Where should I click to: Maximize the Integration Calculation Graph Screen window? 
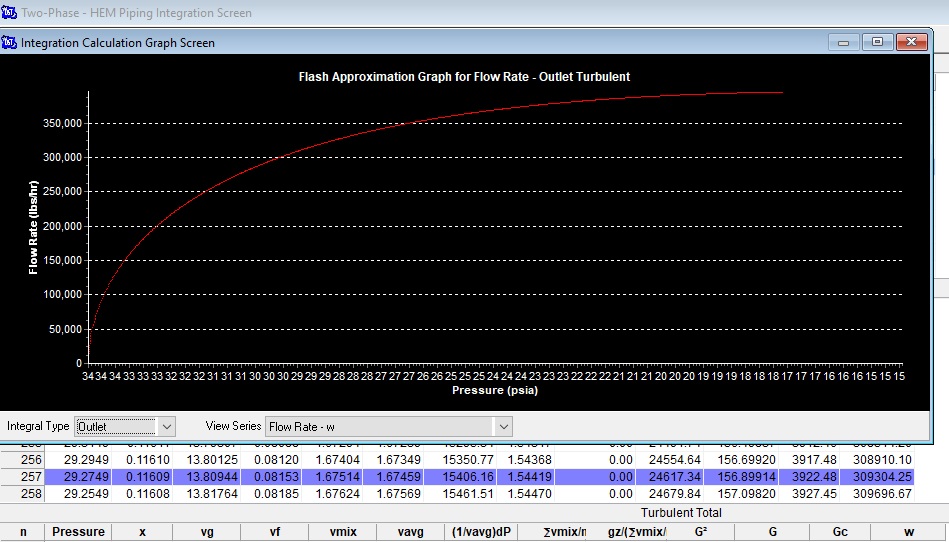[x=877, y=42]
